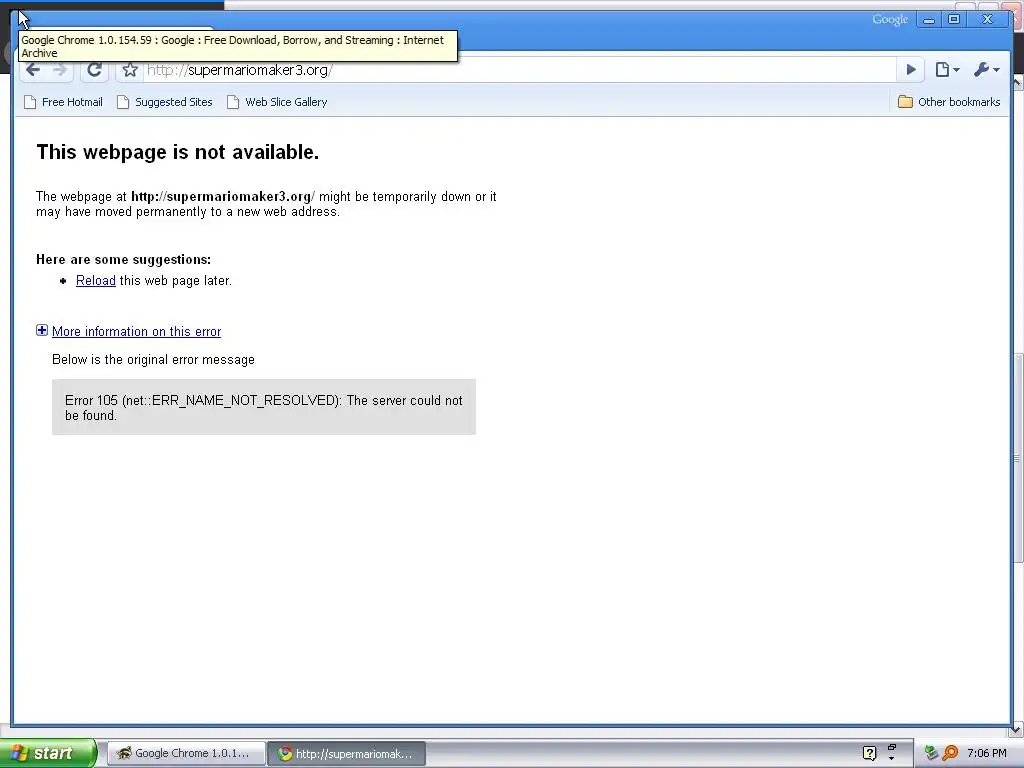
Task: Open the Web Slice Gallery bookmark
Action: (x=277, y=102)
